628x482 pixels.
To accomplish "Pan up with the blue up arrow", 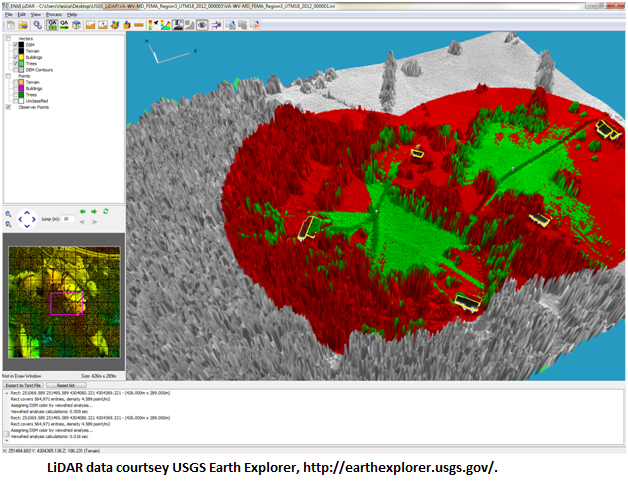I will tap(27, 213).
